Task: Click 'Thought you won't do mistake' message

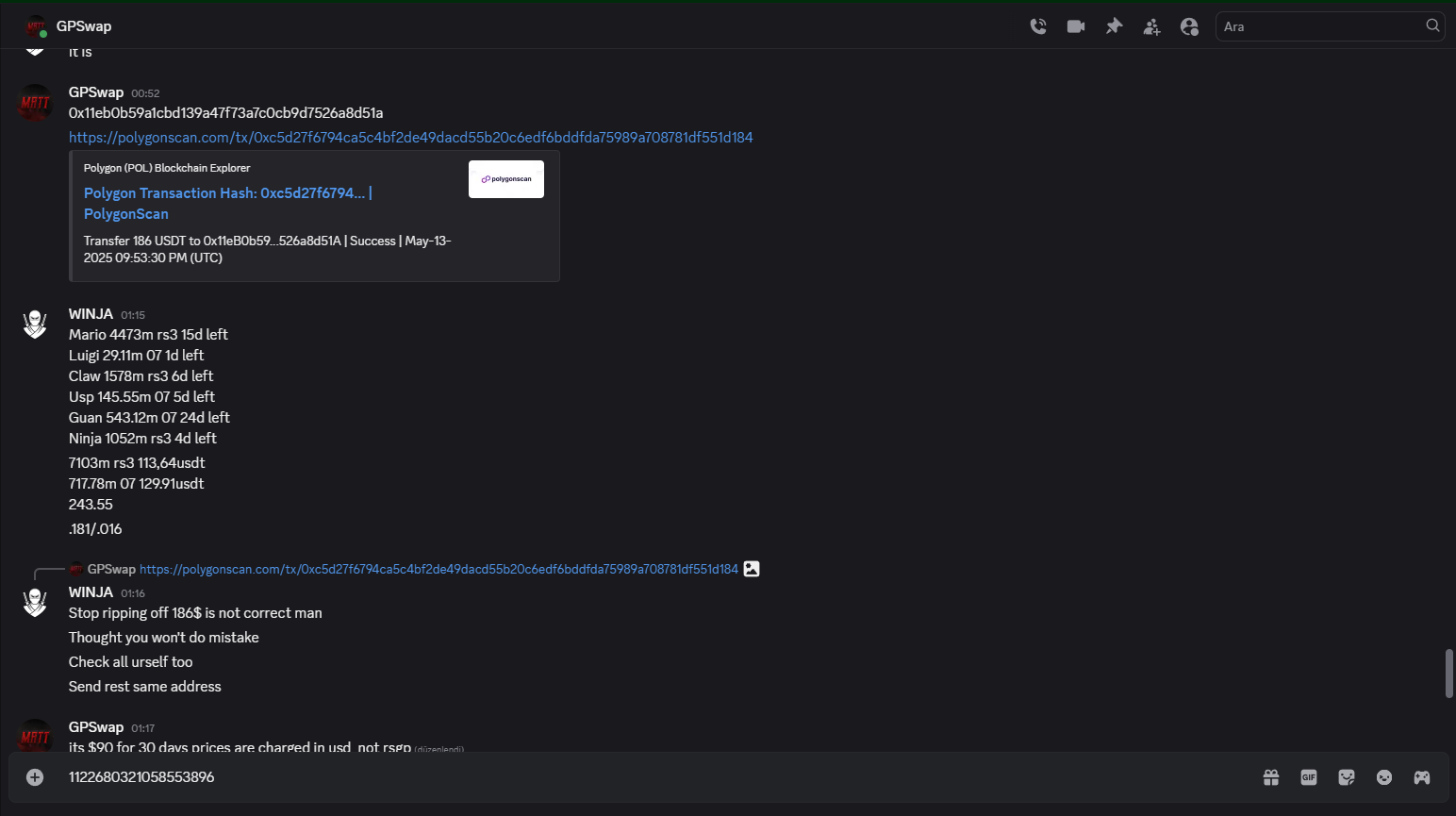Action: click(x=164, y=638)
